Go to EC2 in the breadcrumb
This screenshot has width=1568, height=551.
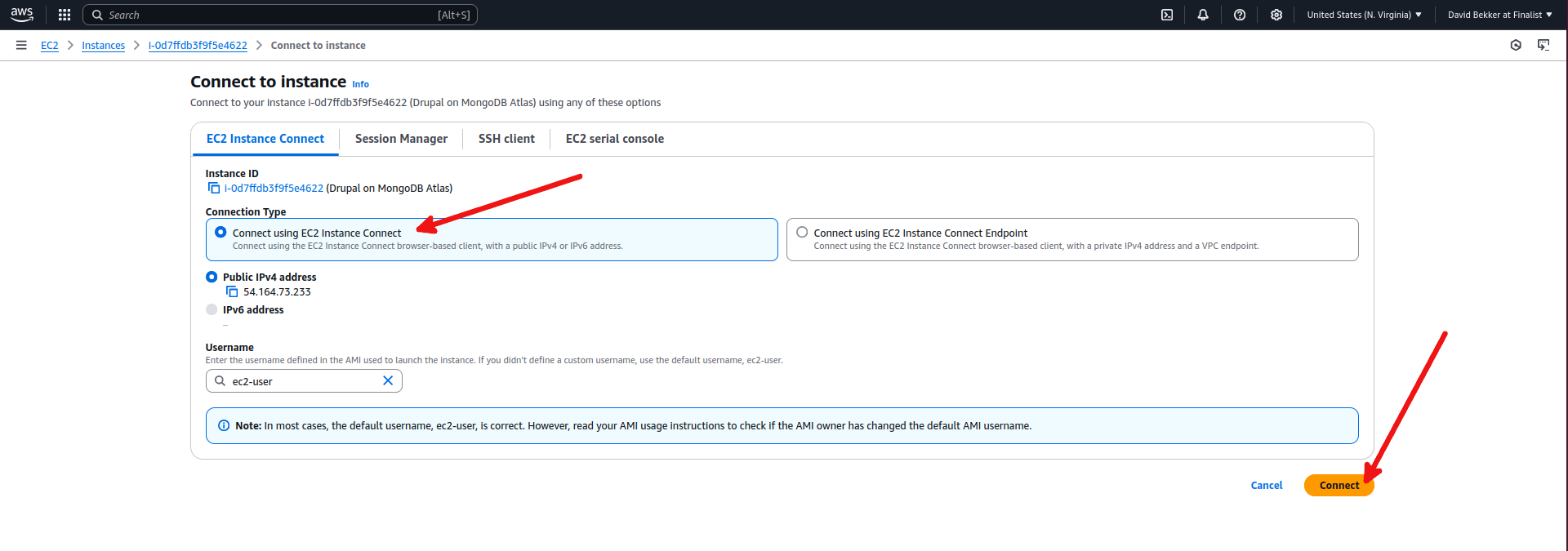[x=50, y=46]
